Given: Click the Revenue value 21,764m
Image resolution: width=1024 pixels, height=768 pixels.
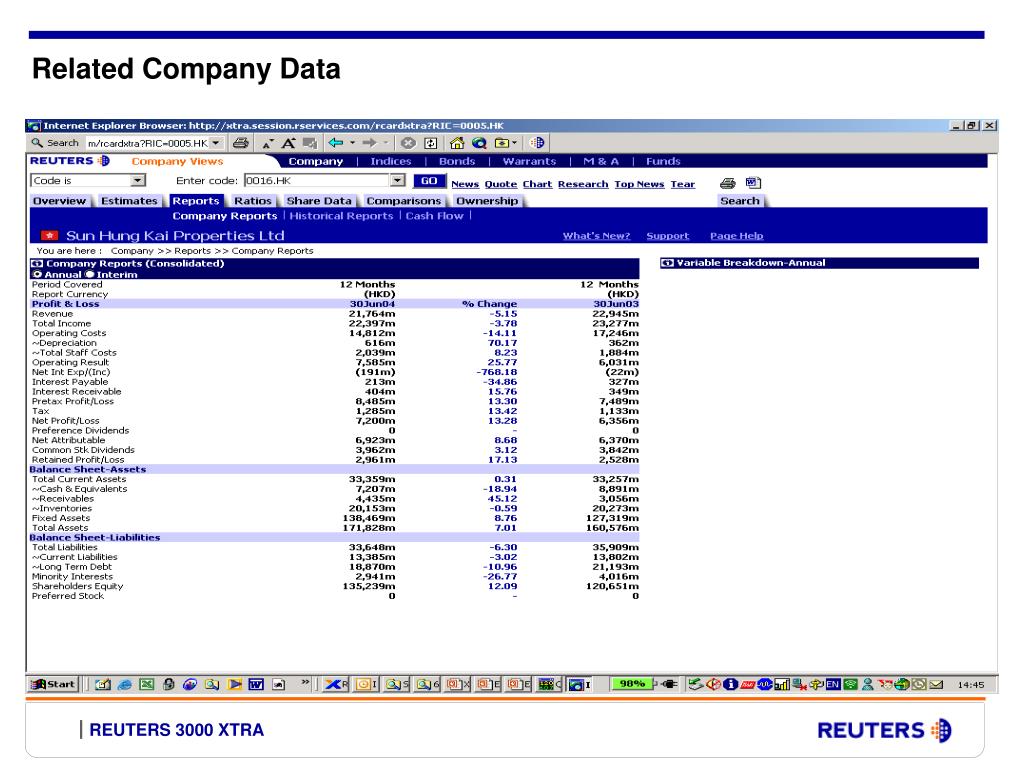Looking at the screenshot, I should point(372,314).
